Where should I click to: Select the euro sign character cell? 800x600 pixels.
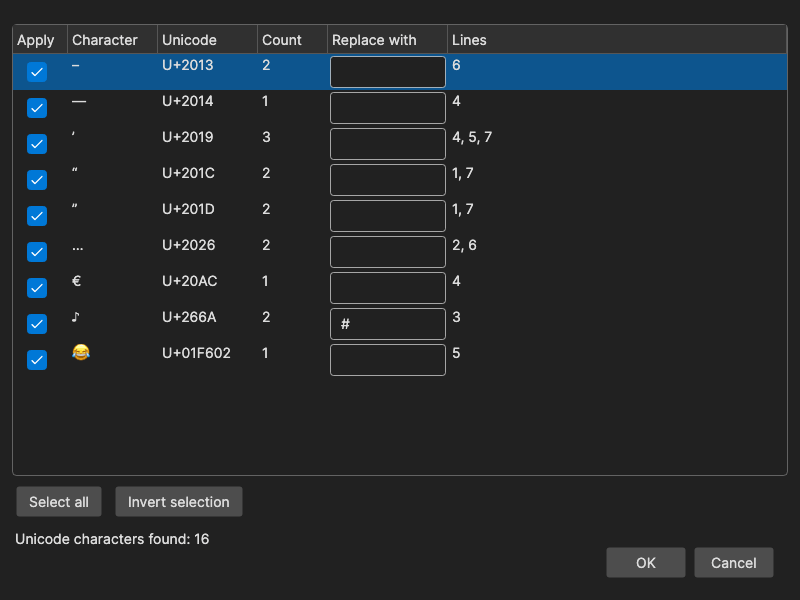pos(77,281)
